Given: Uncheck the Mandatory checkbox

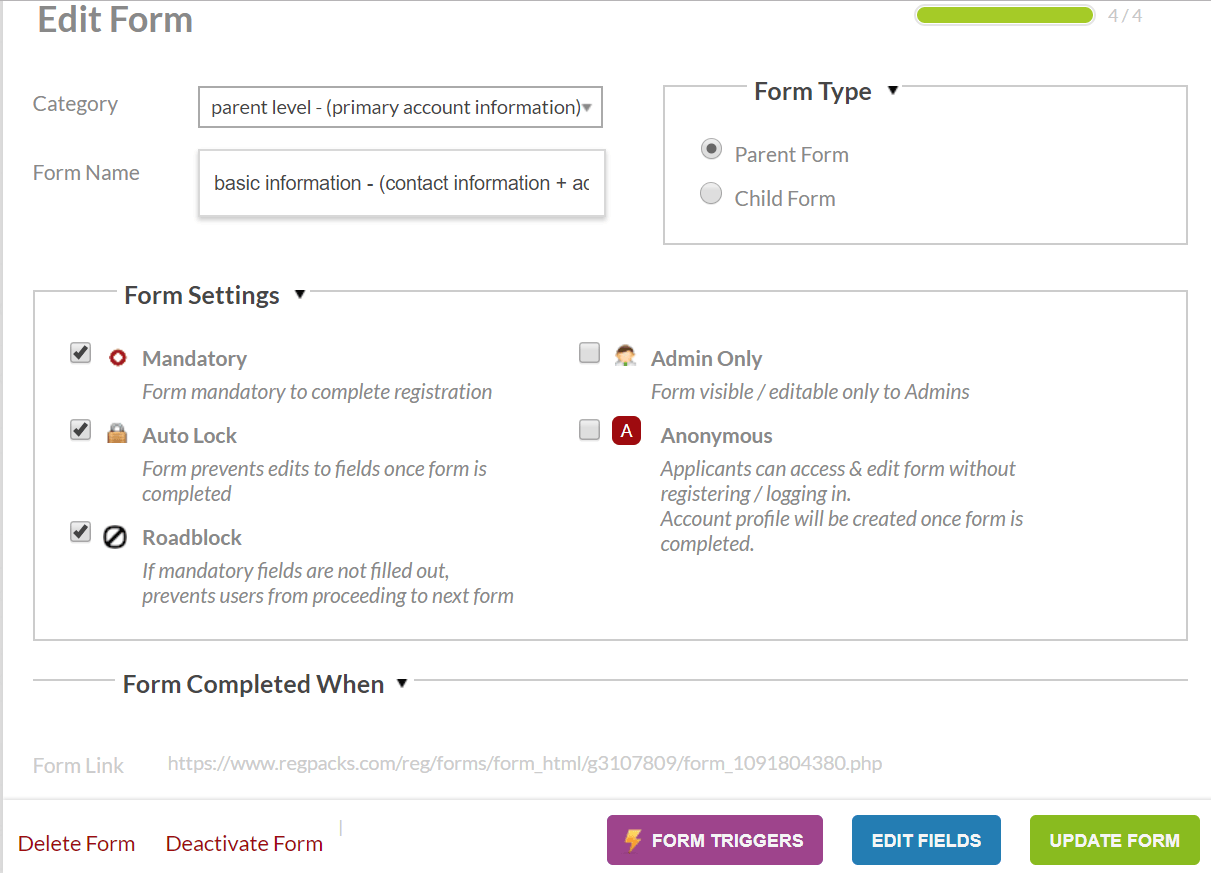Looking at the screenshot, I should [81, 353].
